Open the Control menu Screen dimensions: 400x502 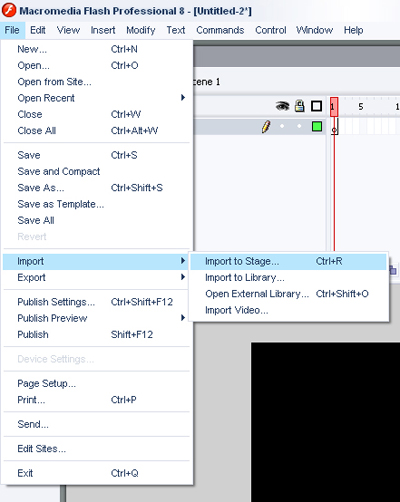(271, 30)
